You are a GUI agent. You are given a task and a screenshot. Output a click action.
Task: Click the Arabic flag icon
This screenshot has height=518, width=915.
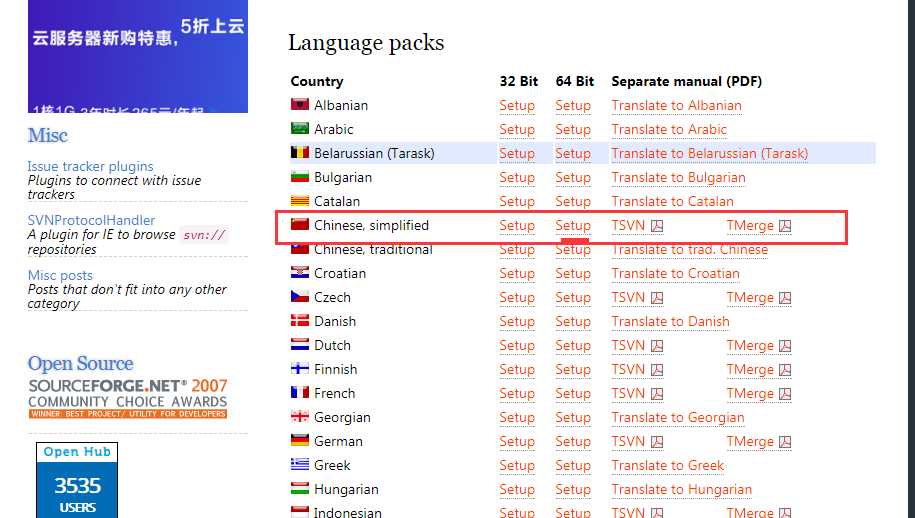pyautogui.click(x=300, y=128)
